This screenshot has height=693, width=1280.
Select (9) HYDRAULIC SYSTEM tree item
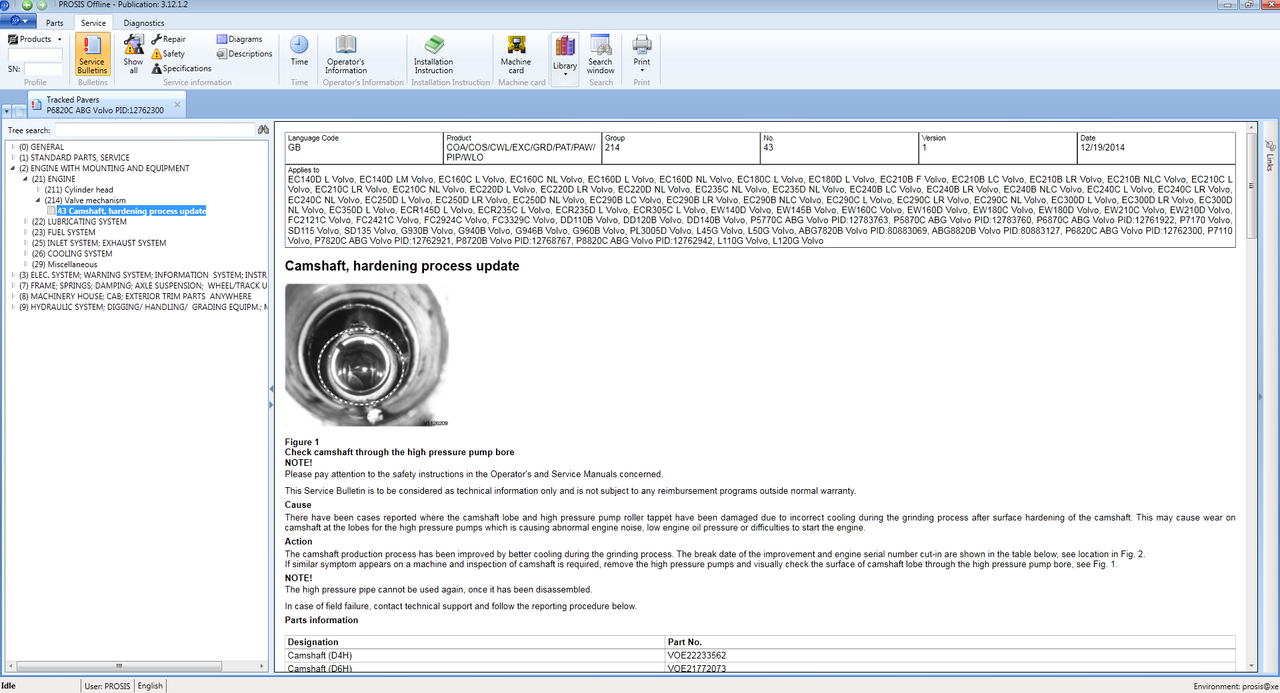pos(142,307)
